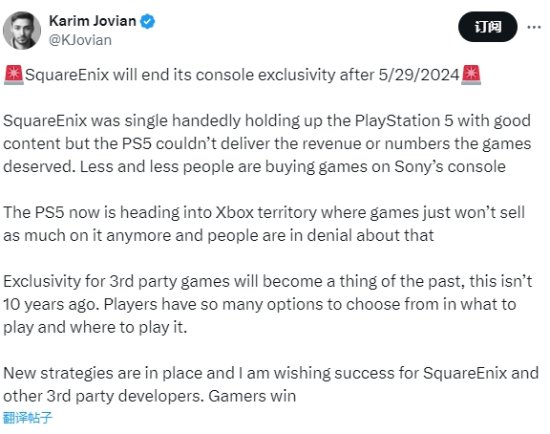Click the phrase "Sony's console"

(450, 167)
